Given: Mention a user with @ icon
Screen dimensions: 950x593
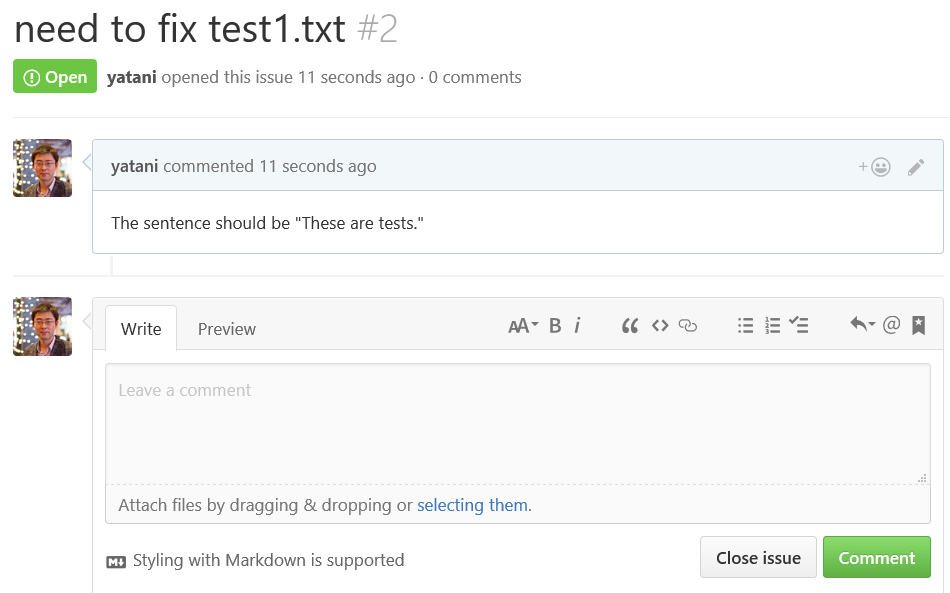Looking at the screenshot, I should [x=891, y=325].
